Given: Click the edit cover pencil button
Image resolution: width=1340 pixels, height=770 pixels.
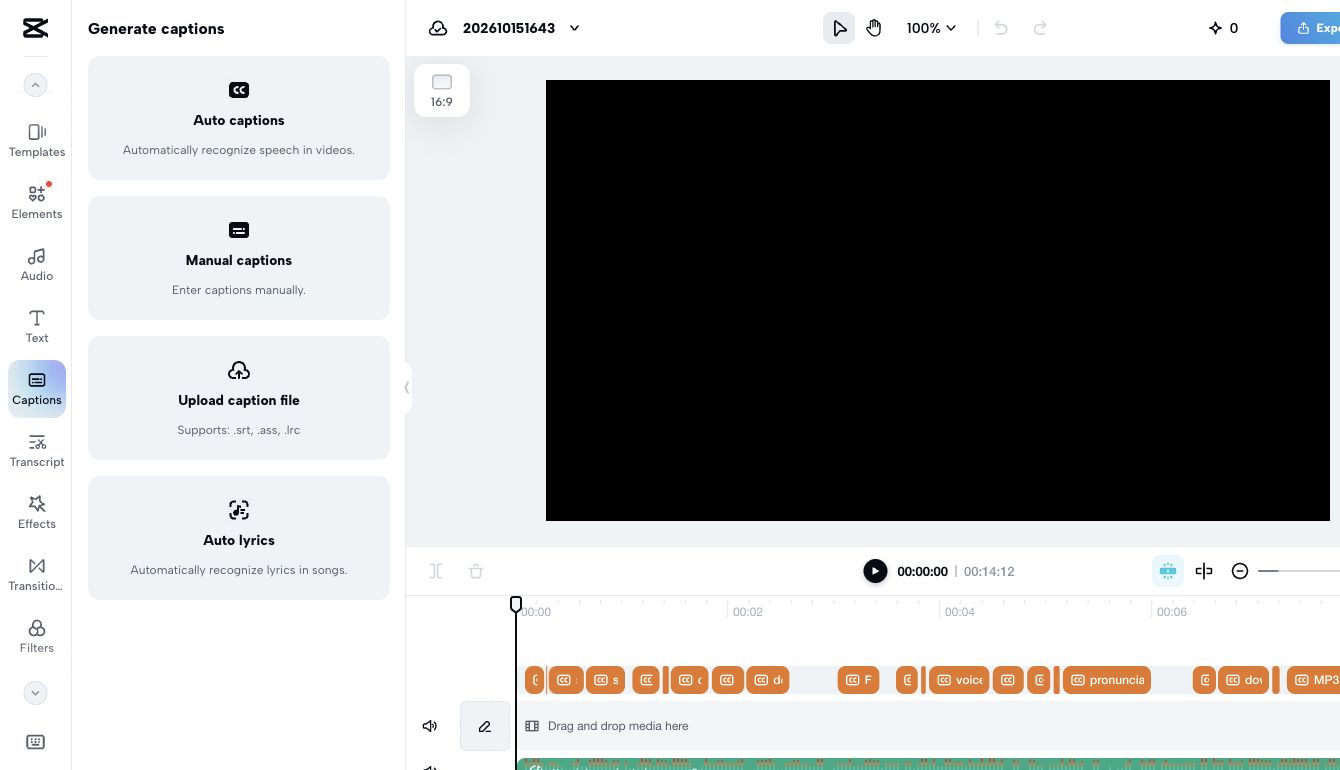Looking at the screenshot, I should pyautogui.click(x=485, y=726).
